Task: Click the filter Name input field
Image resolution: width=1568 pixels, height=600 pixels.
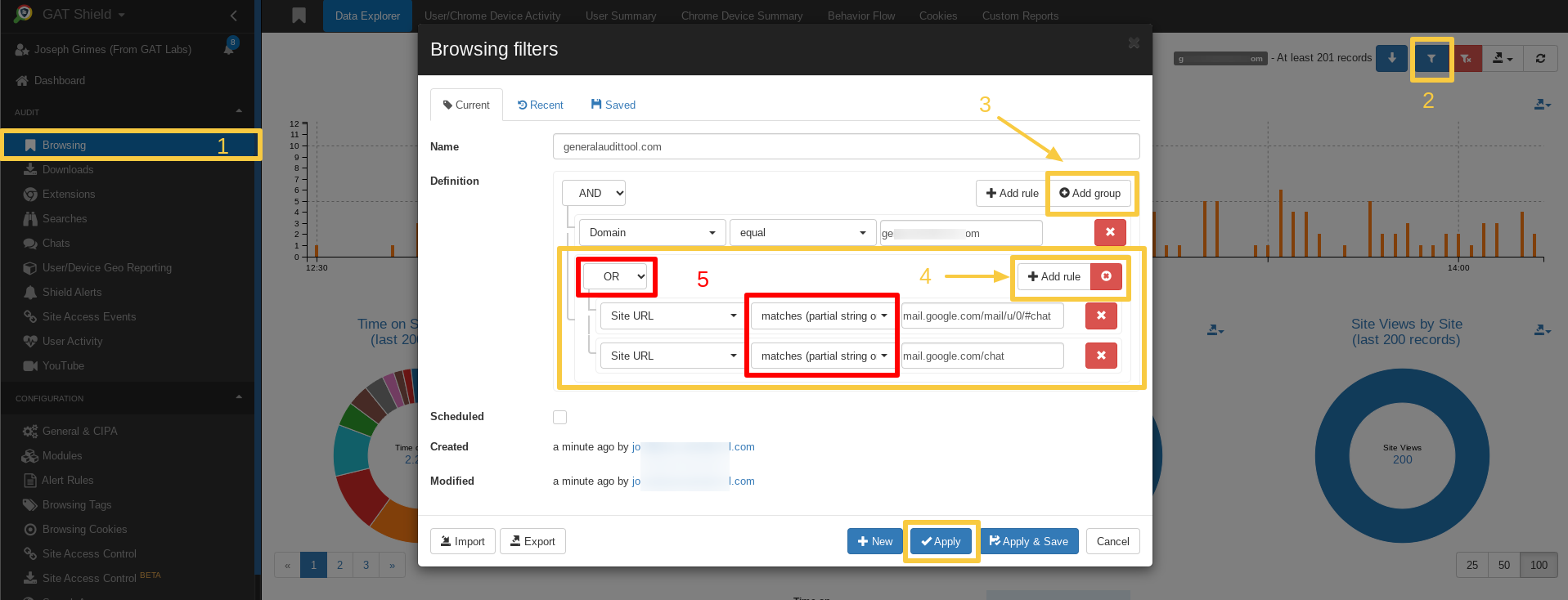Action: (x=846, y=146)
